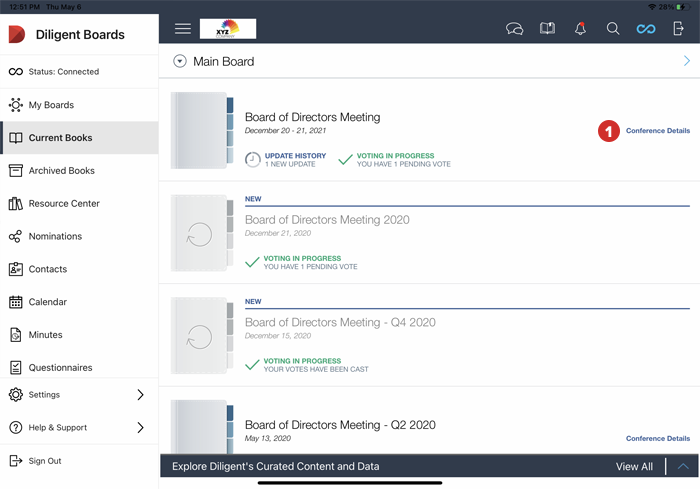
Task: Expand Help & Support chevron
Action: click(140, 428)
